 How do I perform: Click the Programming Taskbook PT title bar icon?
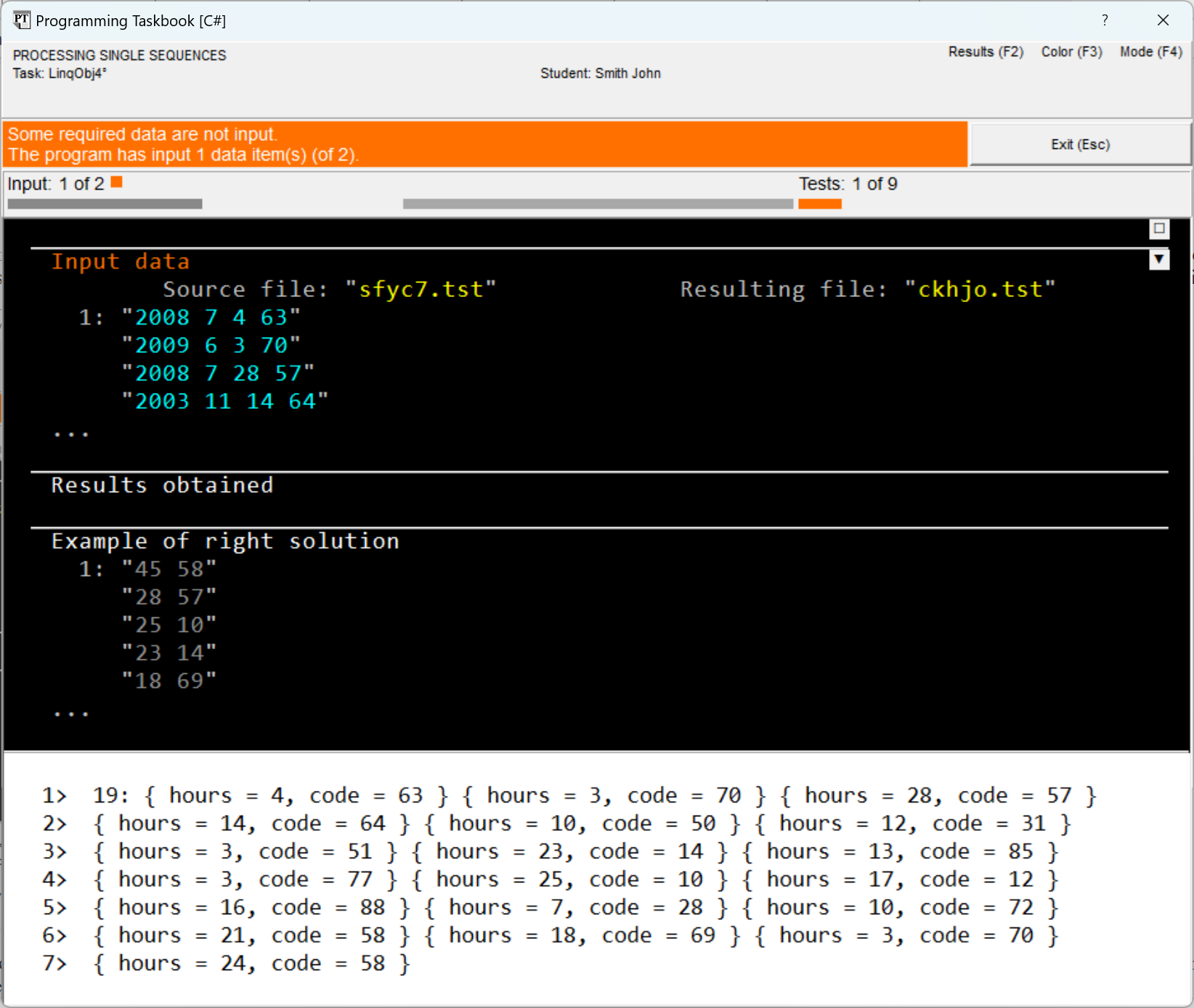[22, 20]
